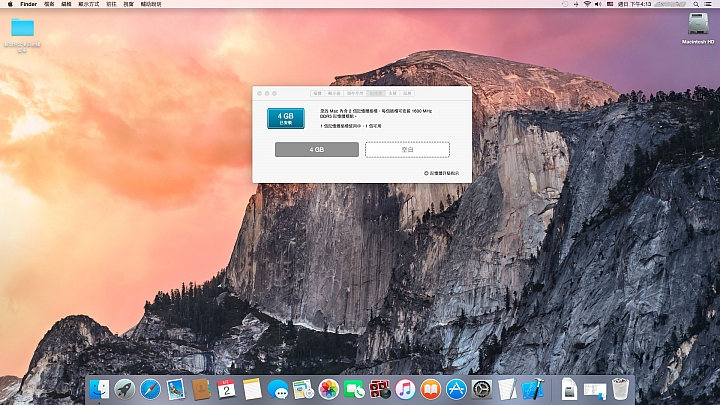Open Notes yellow pad icon in dock
The height and width of the screenshot is (405, 720).
(x=252, y=389)
